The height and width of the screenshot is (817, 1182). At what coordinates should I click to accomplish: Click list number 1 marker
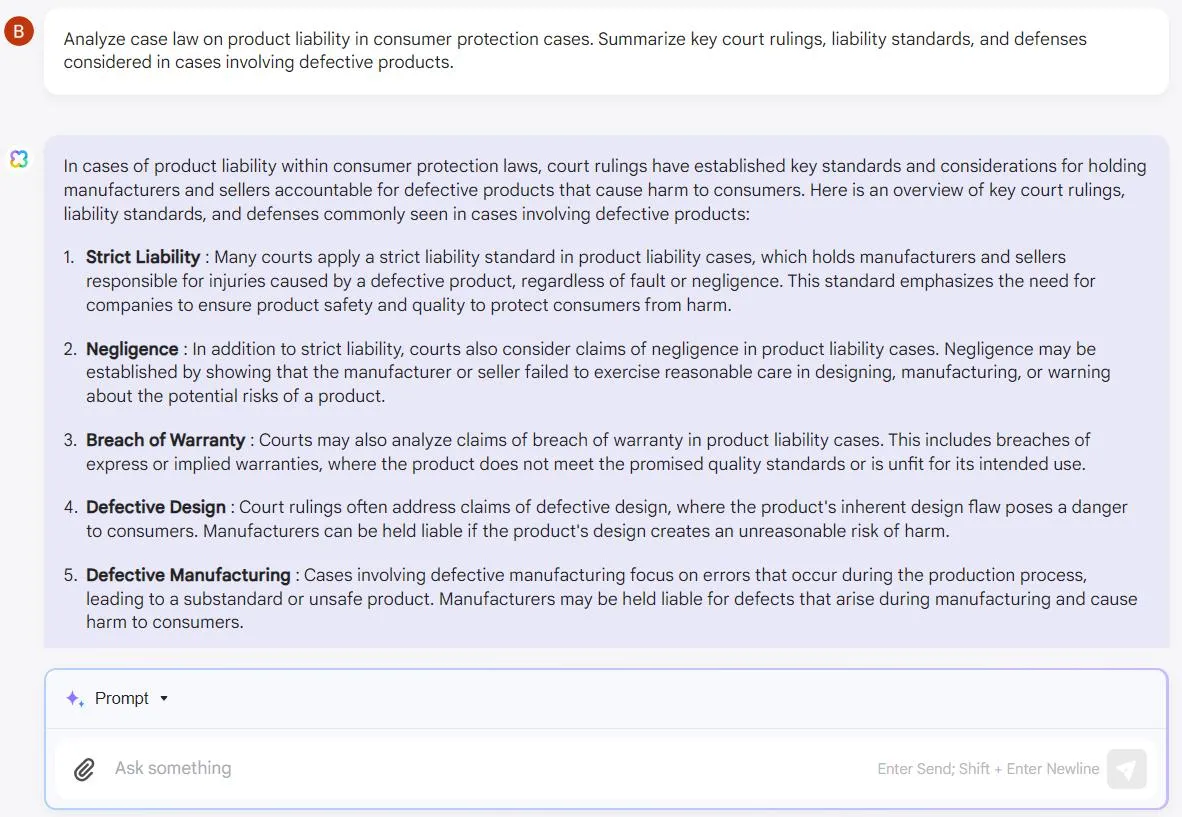69,257
